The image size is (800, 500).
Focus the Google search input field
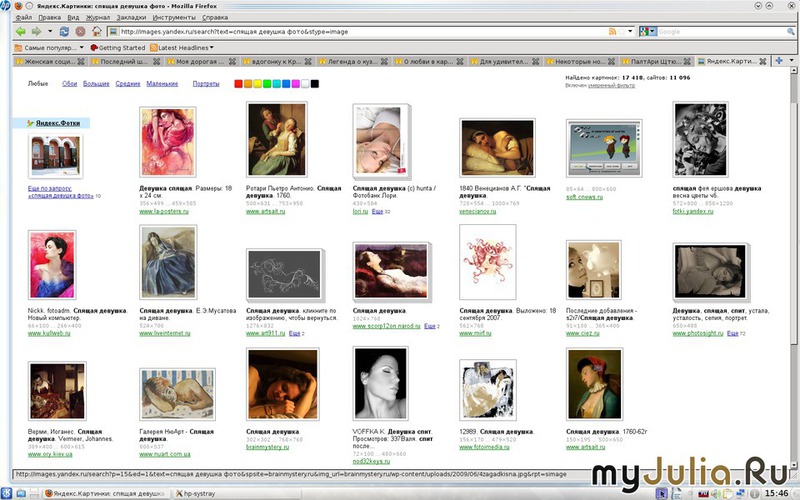tap(721, 32)
